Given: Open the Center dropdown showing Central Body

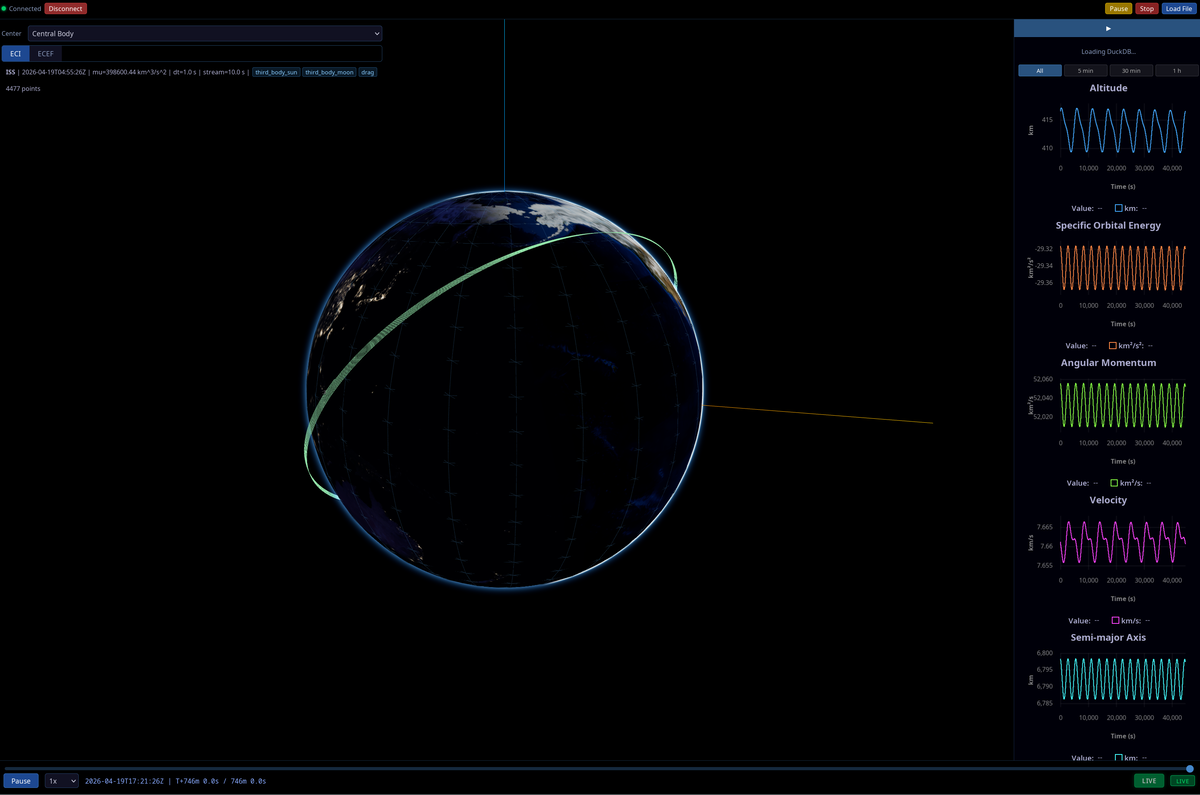Looking at the screenshot, I should pos(205,33).
